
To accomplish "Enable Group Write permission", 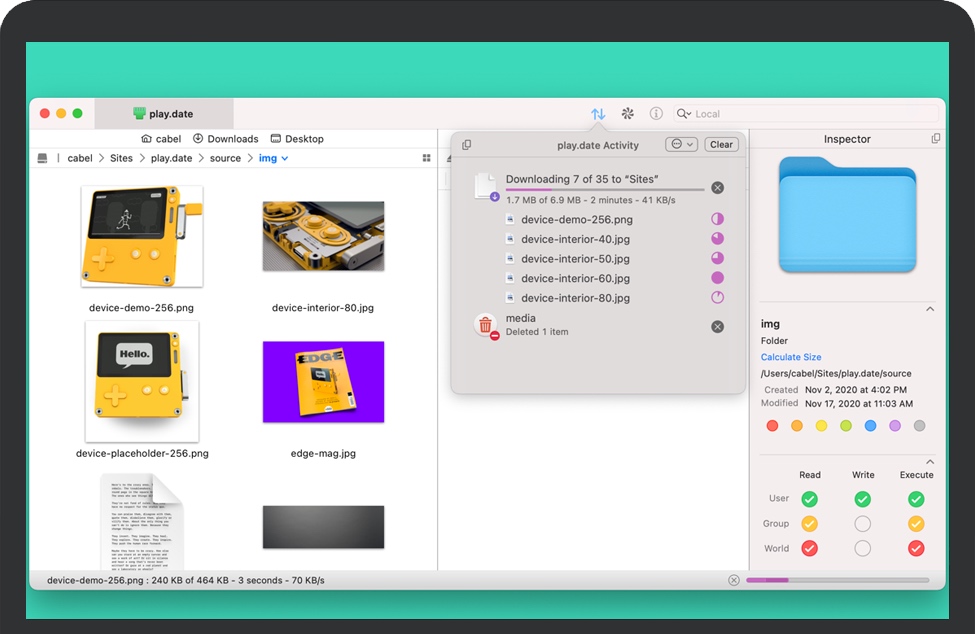I will coord(862,524).
